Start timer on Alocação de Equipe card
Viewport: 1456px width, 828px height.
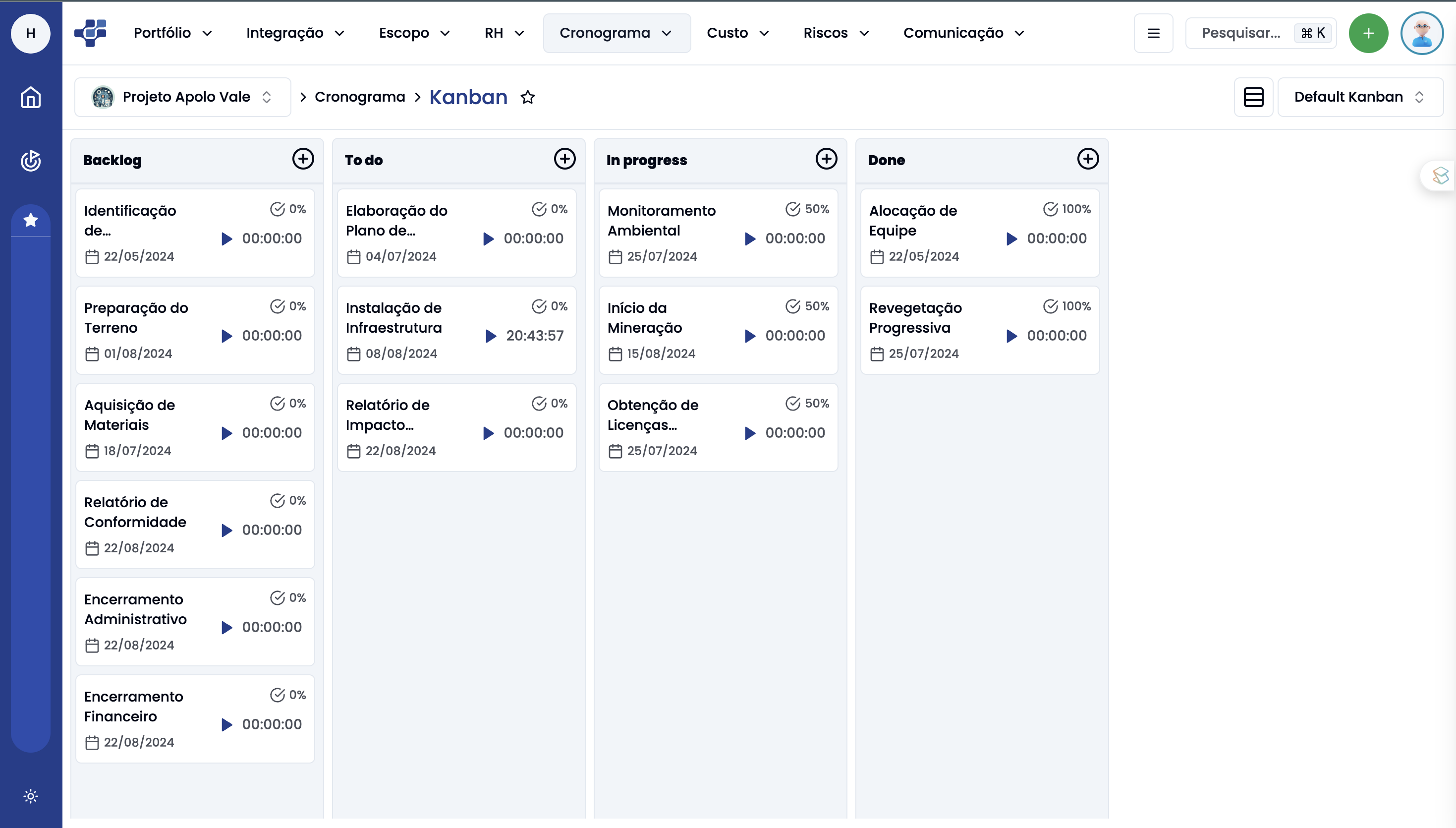[x=1011, y=238]
